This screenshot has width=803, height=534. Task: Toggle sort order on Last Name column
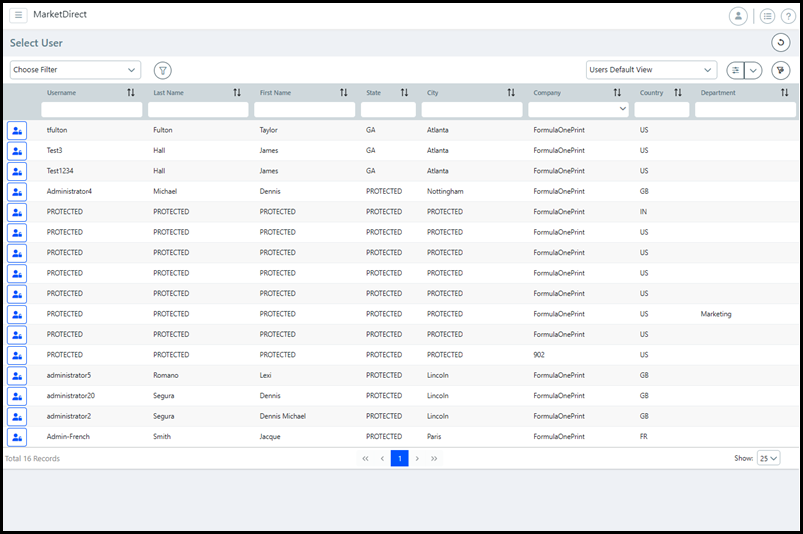(237, 93)
